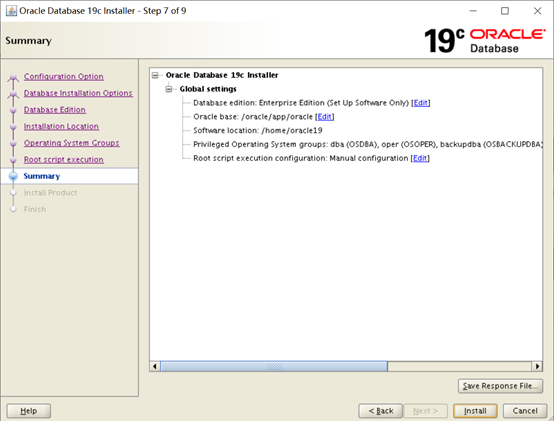This screenshot has height=421, width=554.
Task: Collapse the Oracle Database 19c Installer node
Action: pos(155,75)
